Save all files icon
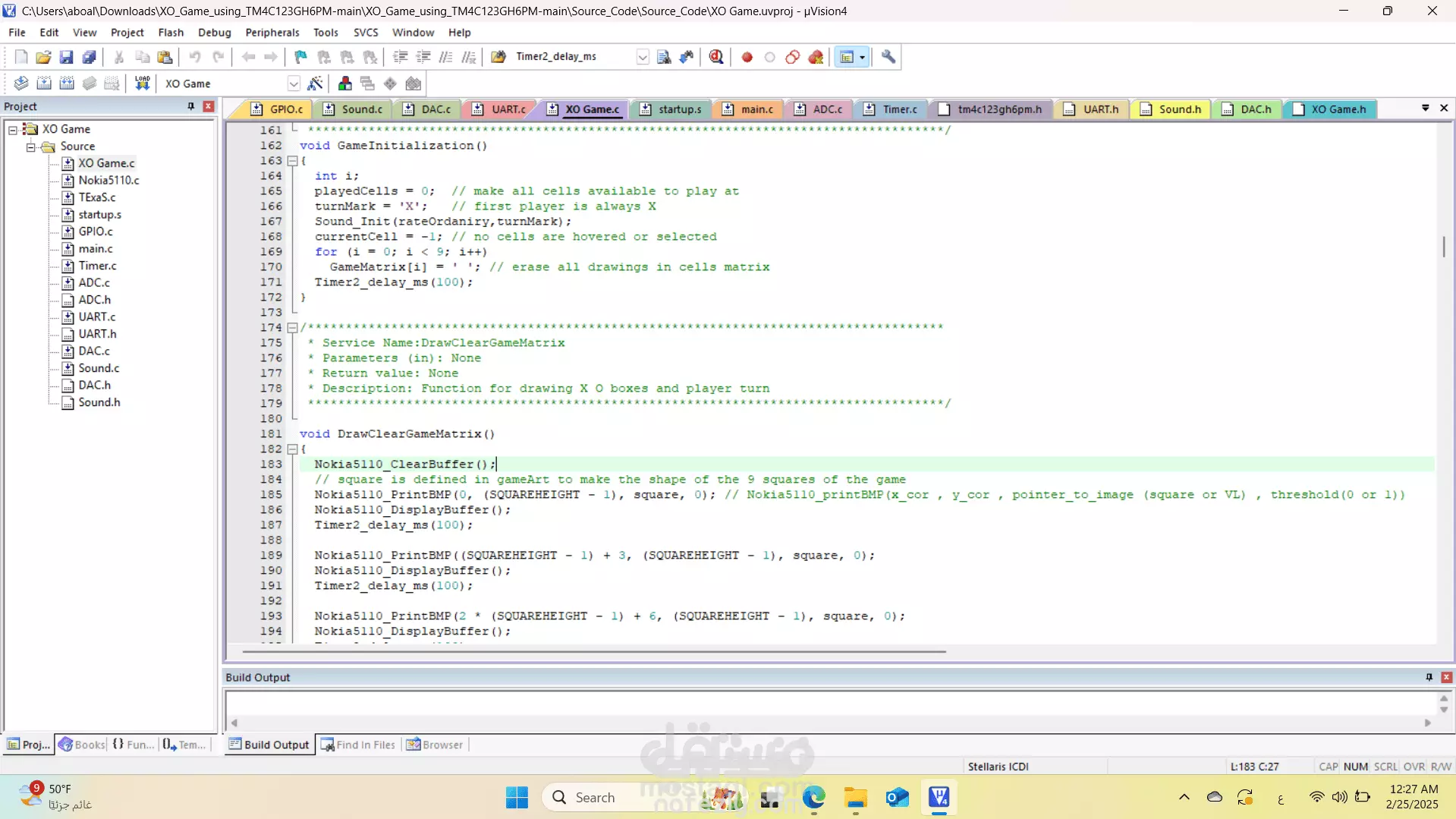 point(89,57)
